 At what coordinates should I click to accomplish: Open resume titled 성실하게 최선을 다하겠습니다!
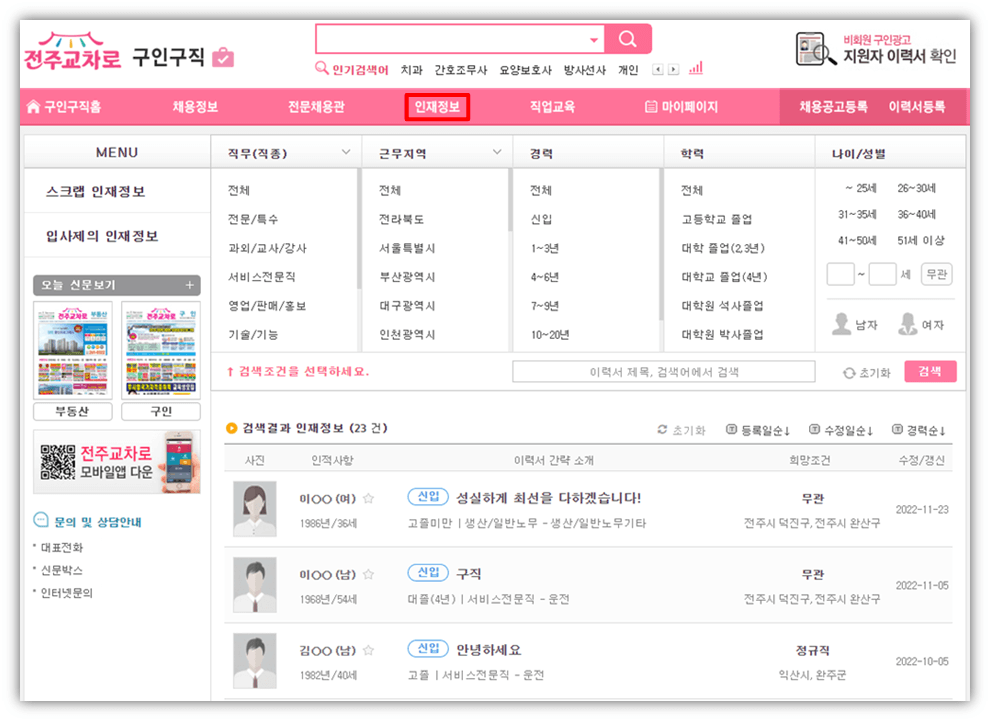(548, 498)
